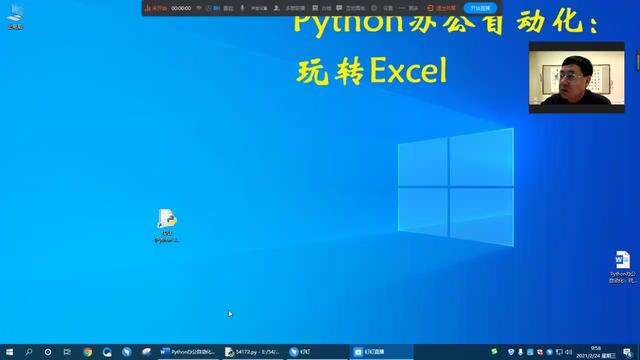Open Cortana circle icon on taskbar
This screenshot has height=360, width=640.
click(x=48, y=352)
